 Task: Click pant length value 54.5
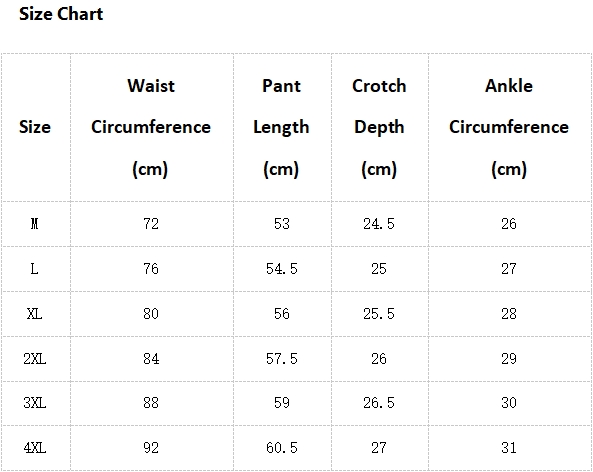pyautogui.click(x=282, y=269)
